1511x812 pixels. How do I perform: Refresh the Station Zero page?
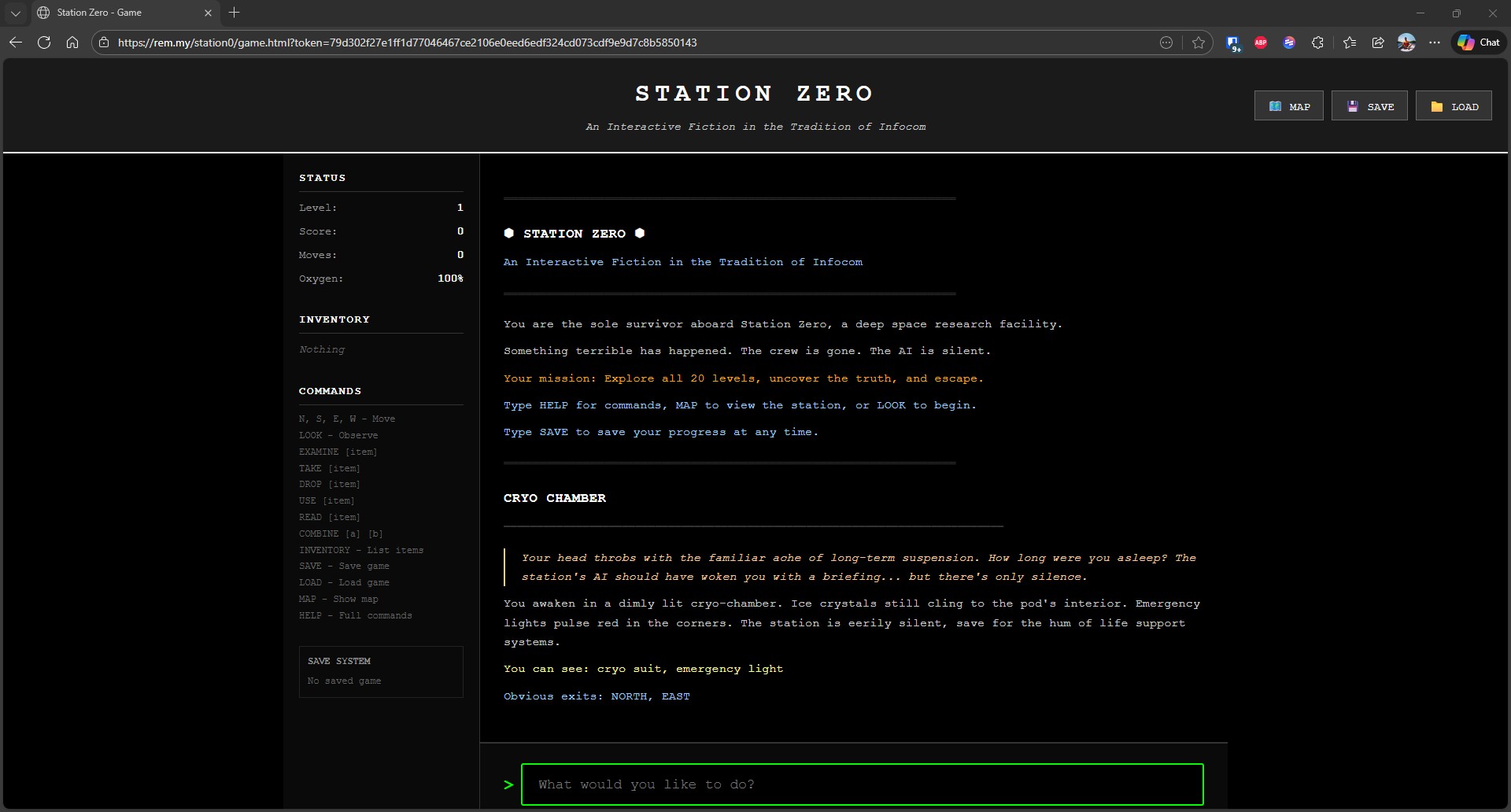[x=44, y=42]
